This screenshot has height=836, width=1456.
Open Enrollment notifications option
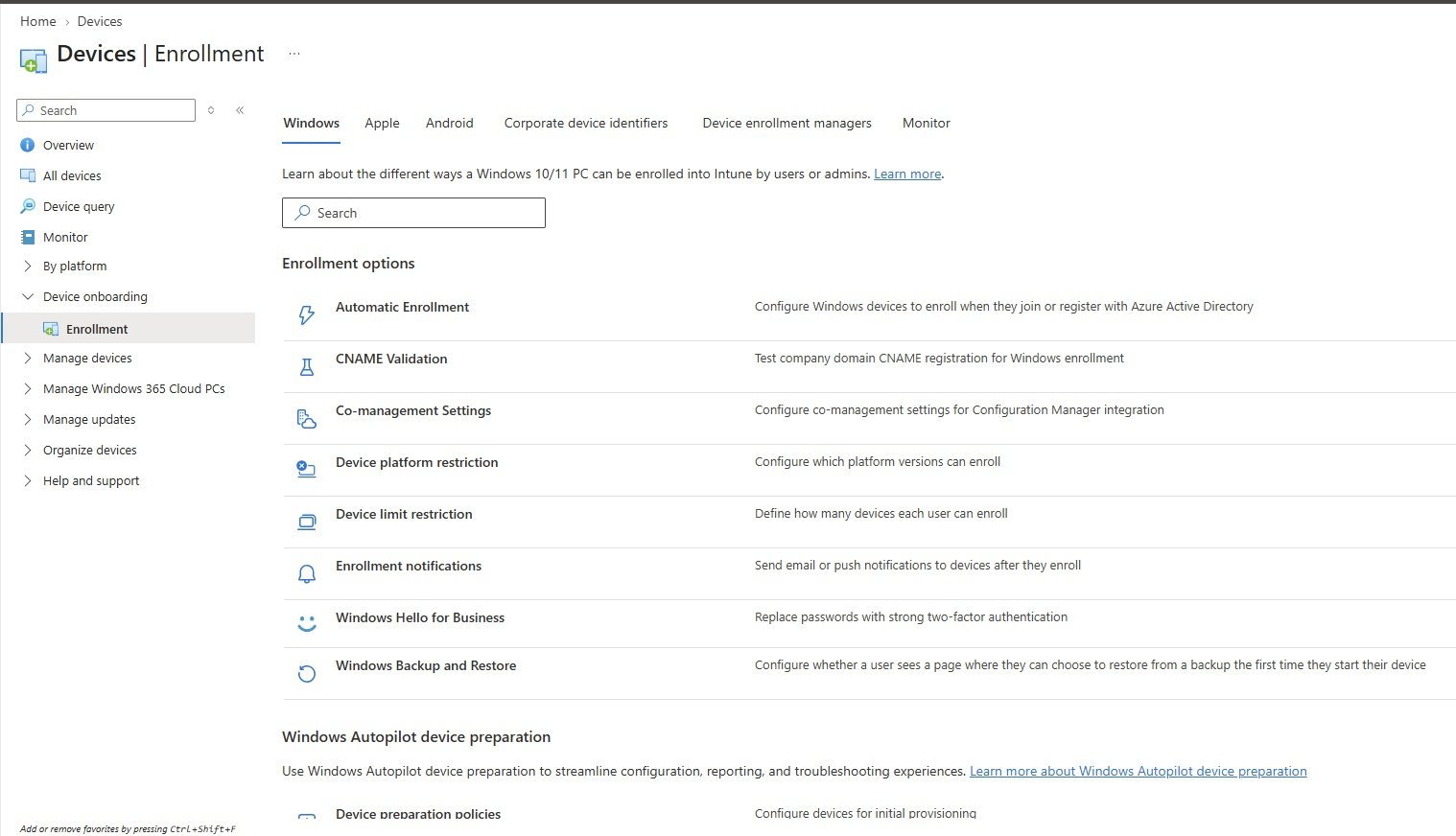coord(409,566)
